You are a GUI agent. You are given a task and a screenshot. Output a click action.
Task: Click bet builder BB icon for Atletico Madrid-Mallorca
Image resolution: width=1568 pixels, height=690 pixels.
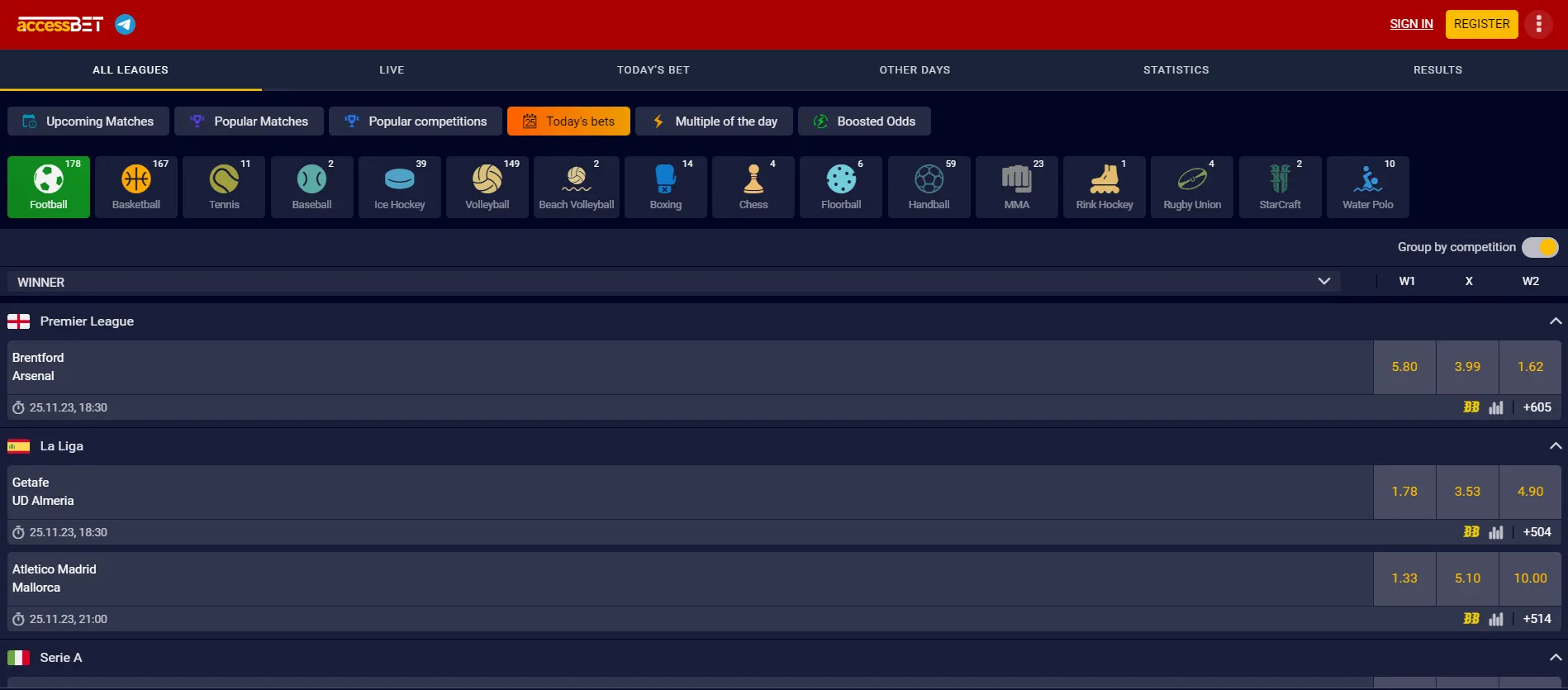[1471, 619]
